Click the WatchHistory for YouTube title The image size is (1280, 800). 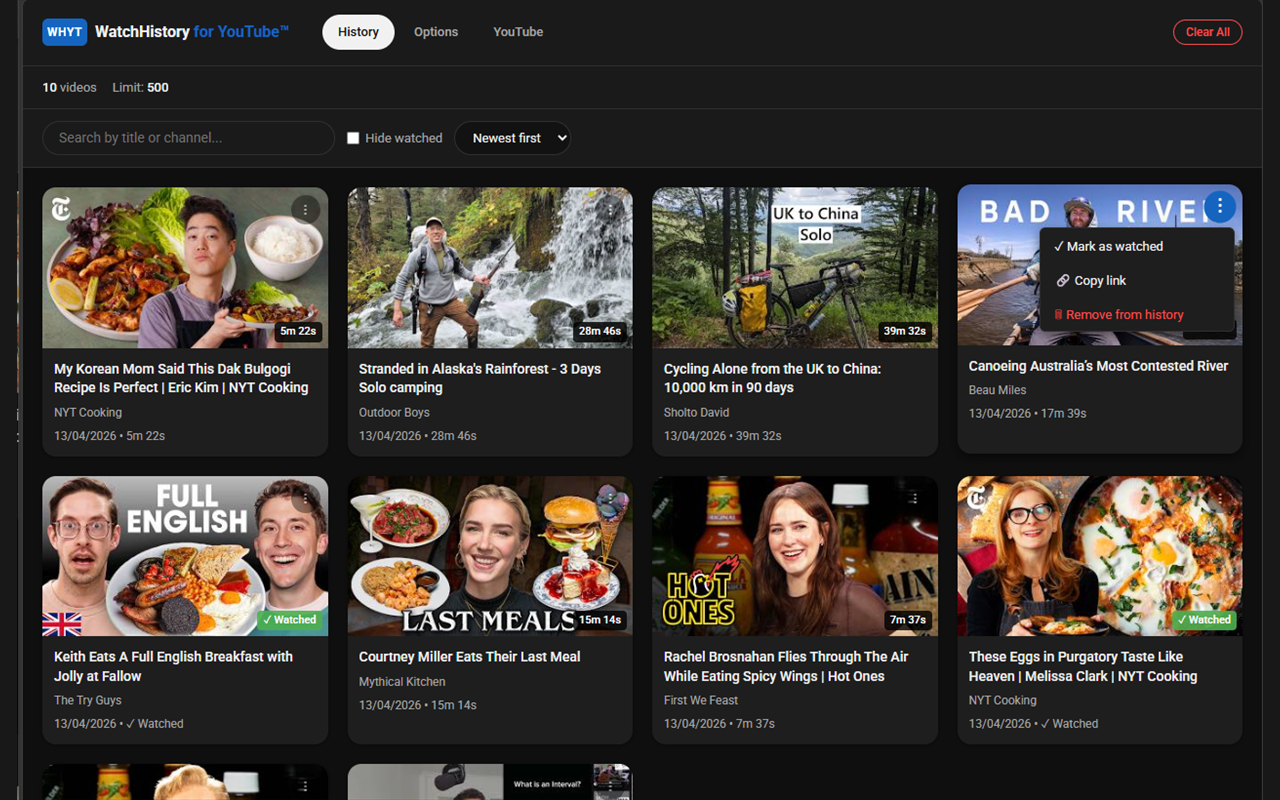pyautogui.click(x=192, y=32)
